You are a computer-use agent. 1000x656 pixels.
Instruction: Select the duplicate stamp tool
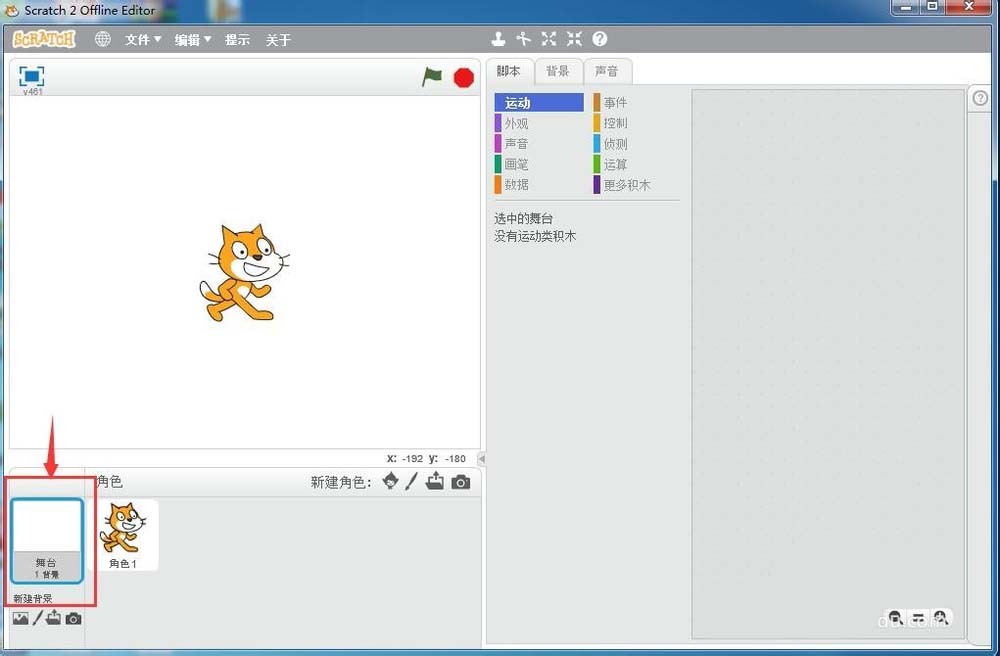[498, 40]
